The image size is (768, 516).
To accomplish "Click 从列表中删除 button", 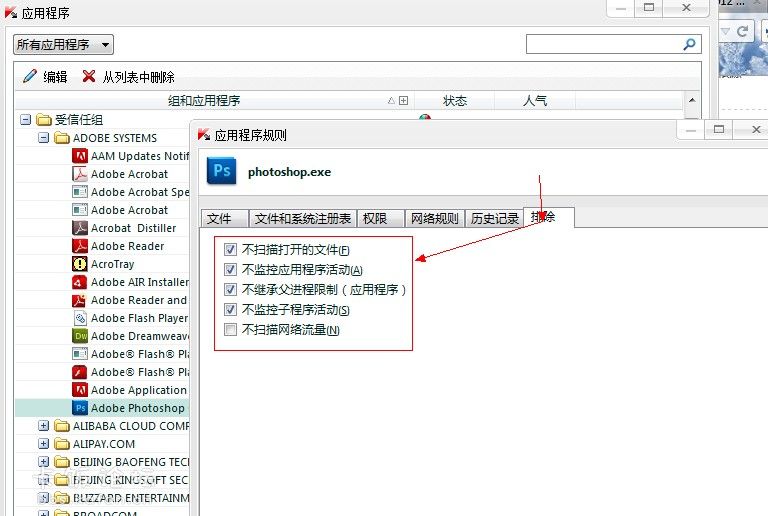I will [128, 76].
